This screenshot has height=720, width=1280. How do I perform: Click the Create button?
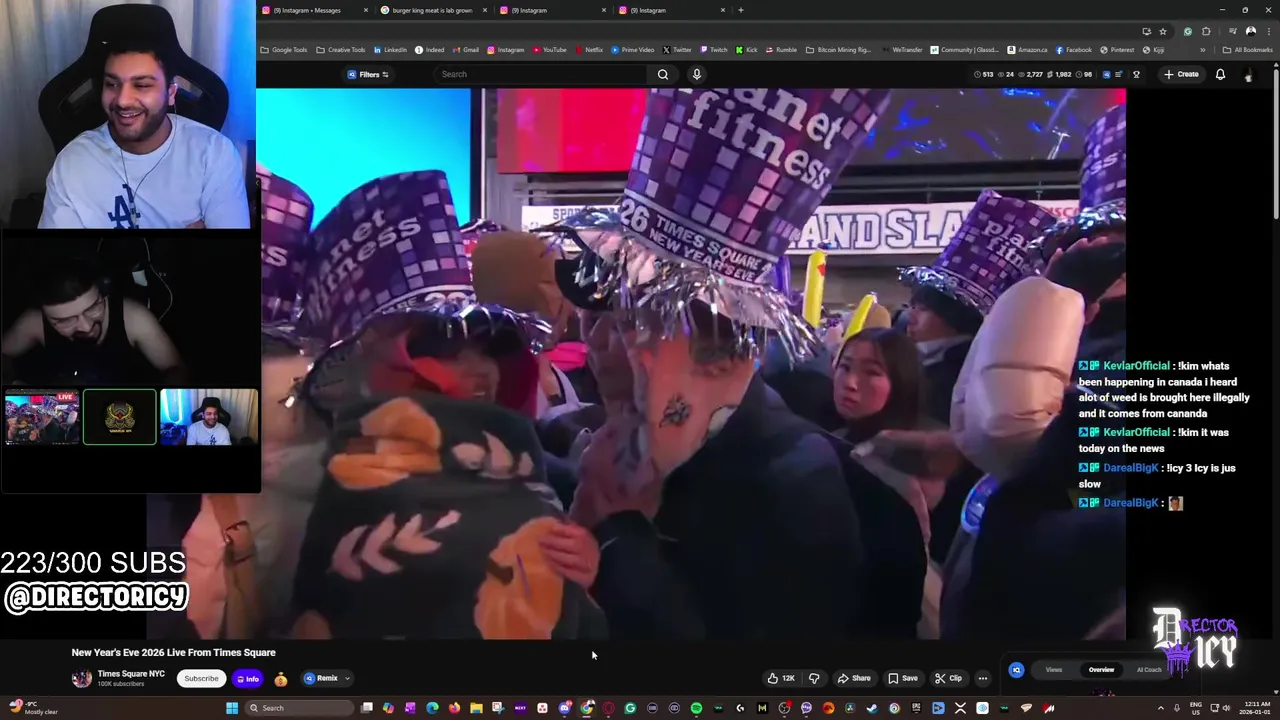click(1181, 74)
